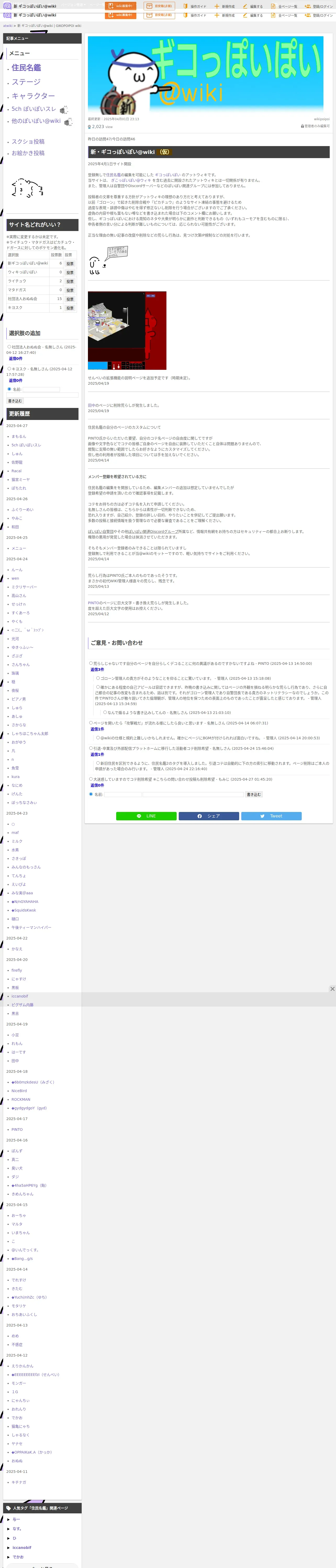
Task: Expand 返信3件 replies under the PINTO comment
Action: (x=97, y=670)
